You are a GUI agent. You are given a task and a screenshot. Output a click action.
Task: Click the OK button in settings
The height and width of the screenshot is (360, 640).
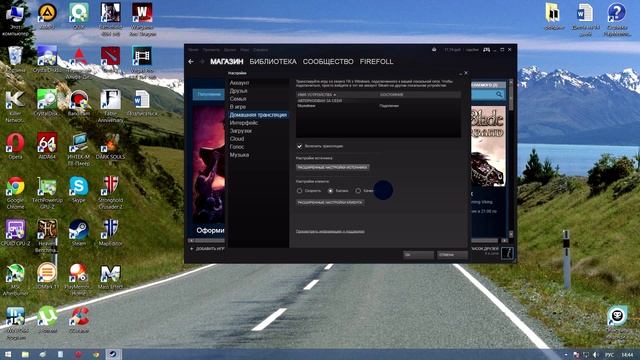(418, 255)
